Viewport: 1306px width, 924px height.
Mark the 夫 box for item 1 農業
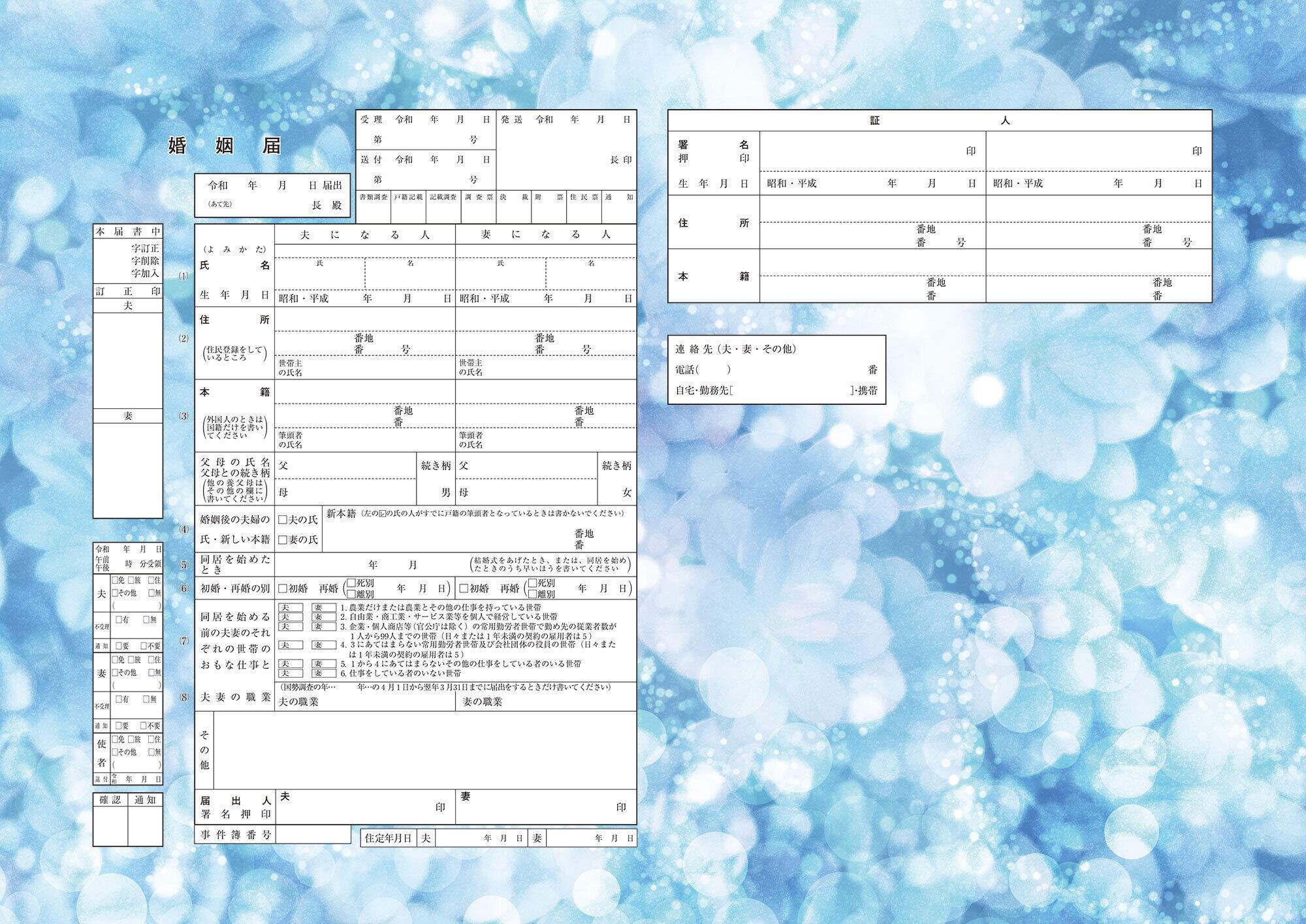click(x=290, y=608)
